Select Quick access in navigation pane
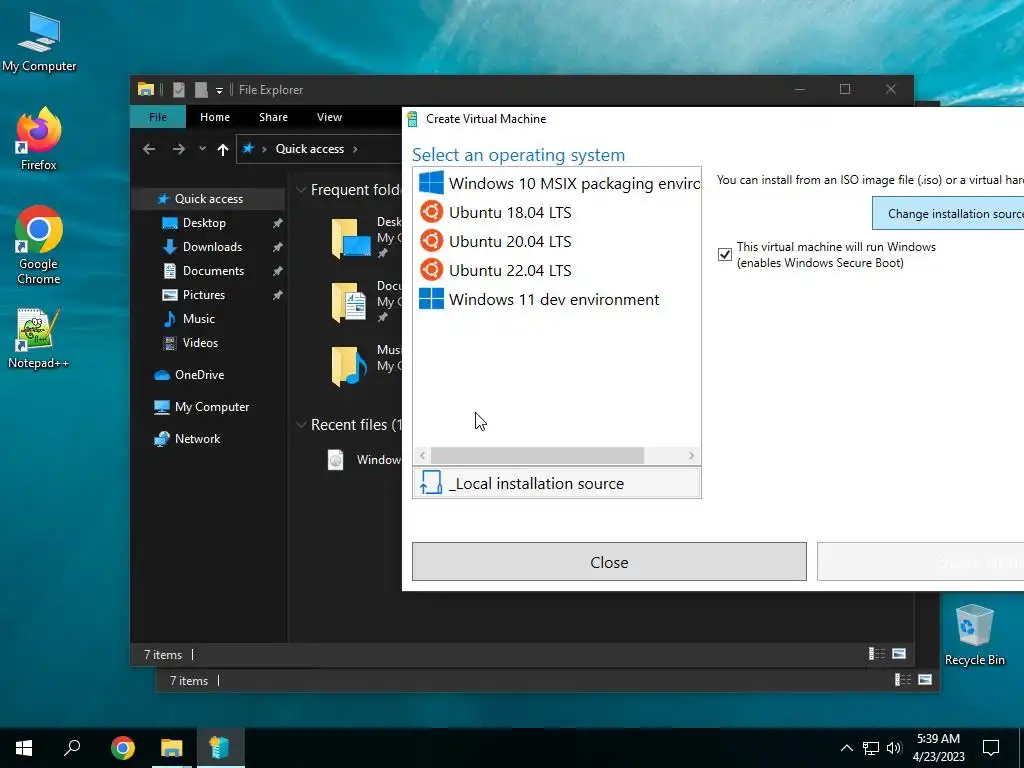 coord(208,199)
